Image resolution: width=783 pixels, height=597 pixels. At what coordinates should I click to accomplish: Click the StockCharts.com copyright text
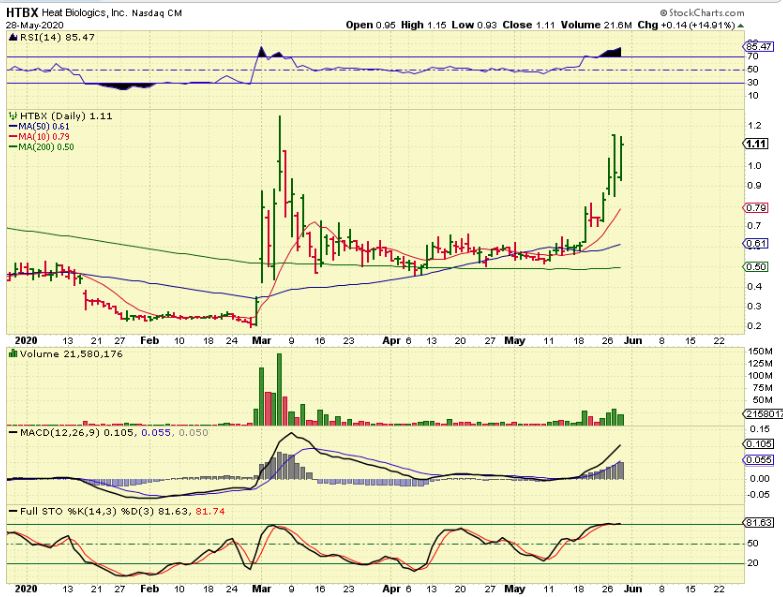click(x=702, y=13)
